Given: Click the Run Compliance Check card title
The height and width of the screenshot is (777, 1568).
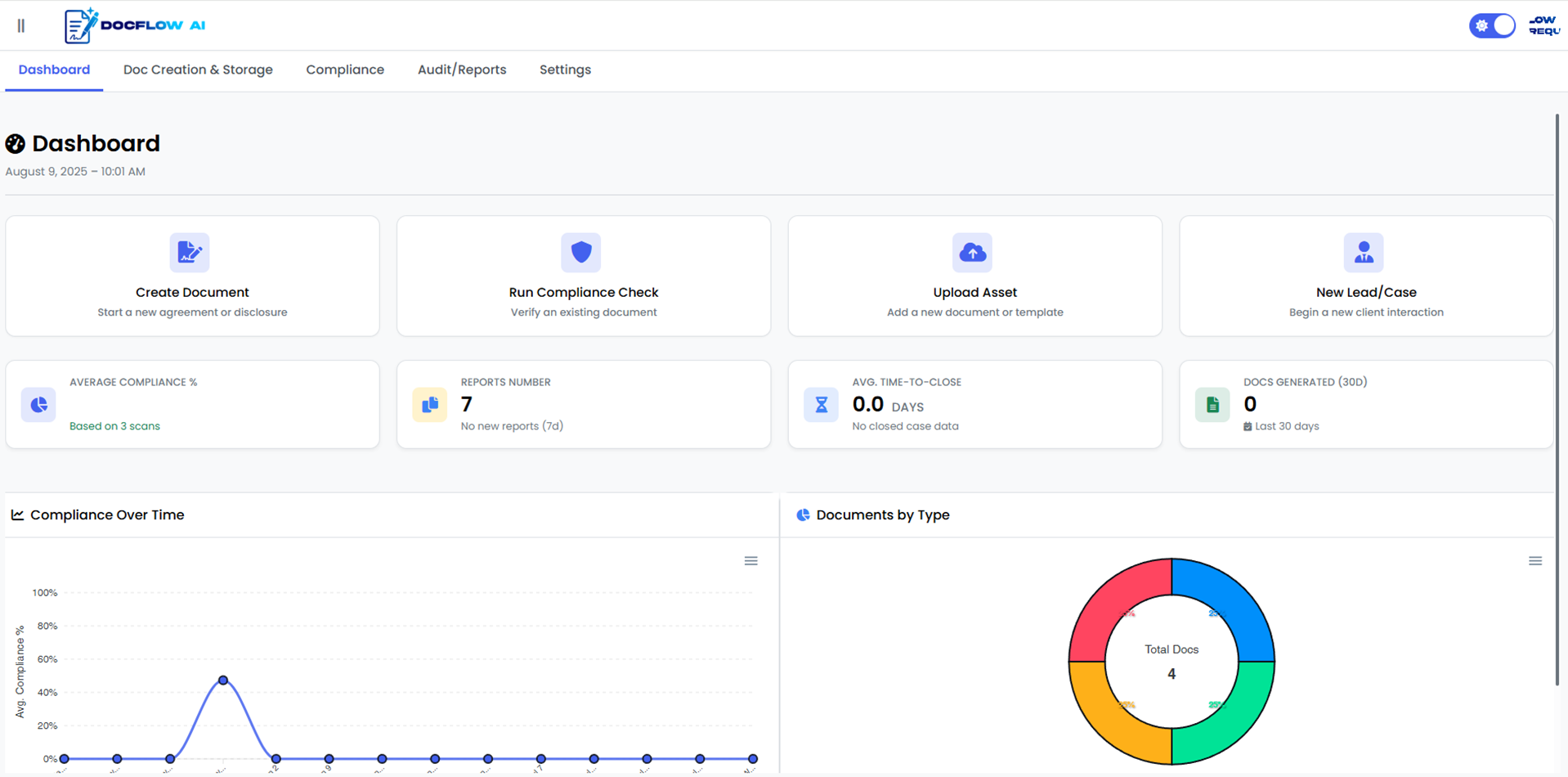Looking at the screenshot, I should click(584, 292).
